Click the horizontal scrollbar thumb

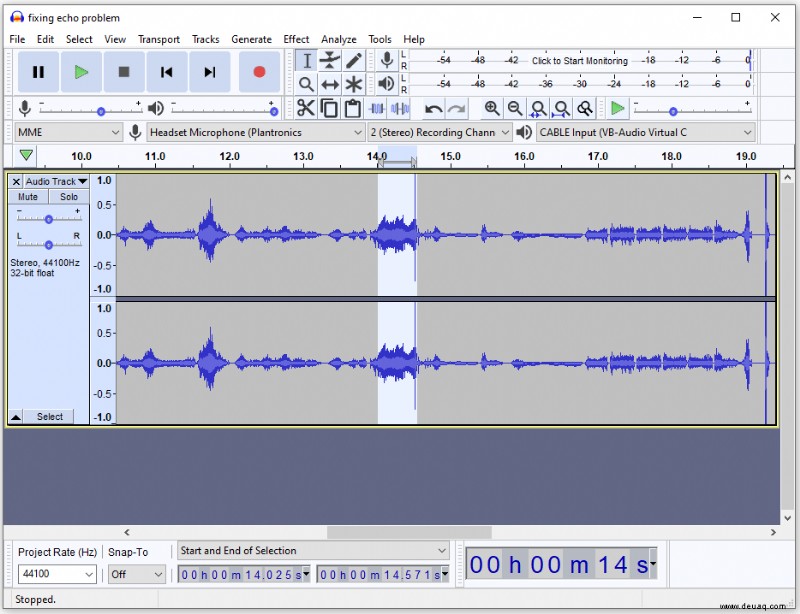pyautogui.click(x=409, y=532)
